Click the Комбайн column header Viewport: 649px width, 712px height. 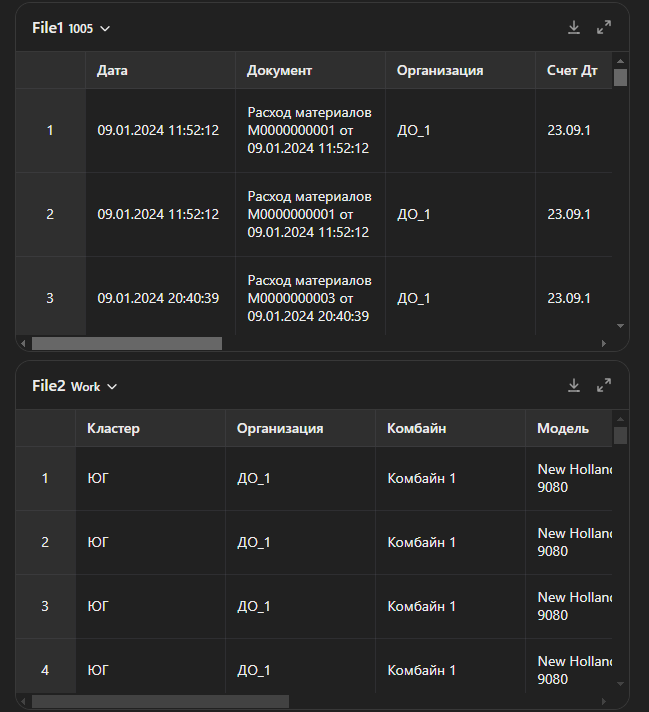(416, 429)
